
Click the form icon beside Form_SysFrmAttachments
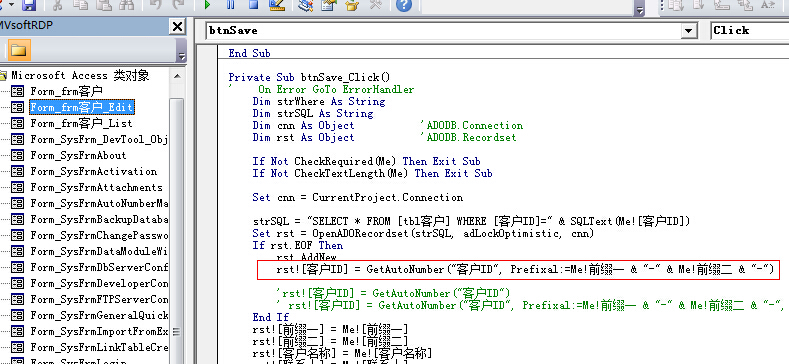(17, 187)
